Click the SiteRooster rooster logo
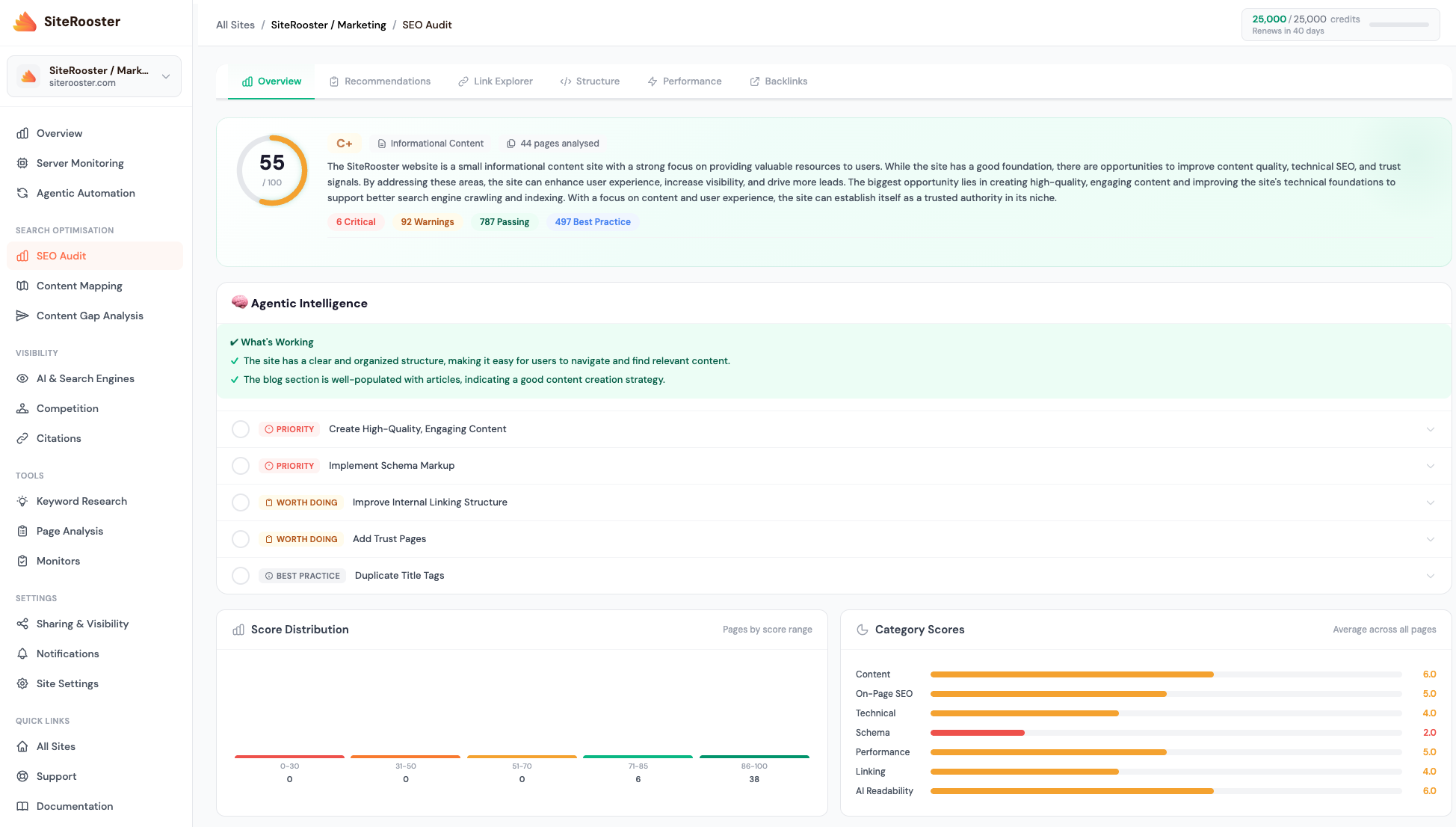Screen dimensions: 1456x827 tap(24, 22)
